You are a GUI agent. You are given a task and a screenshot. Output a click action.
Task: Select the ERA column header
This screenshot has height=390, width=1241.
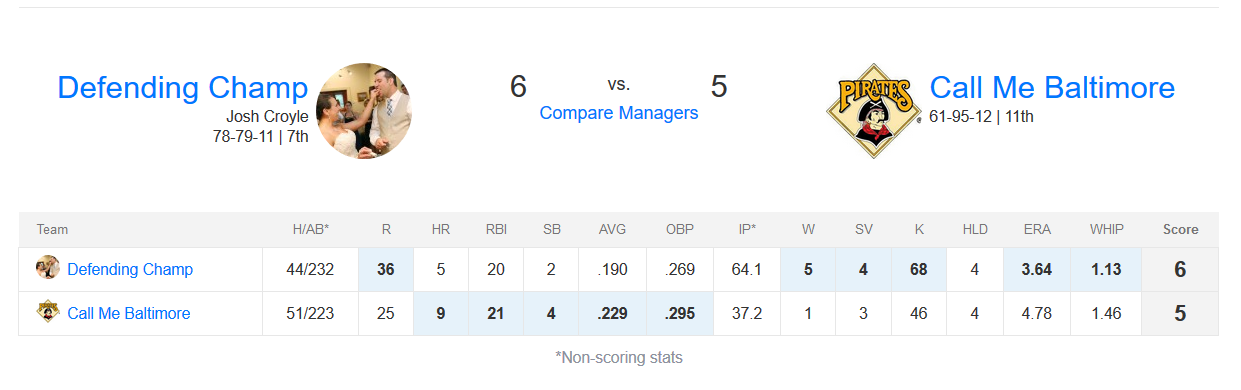(x=1036, y=229)
